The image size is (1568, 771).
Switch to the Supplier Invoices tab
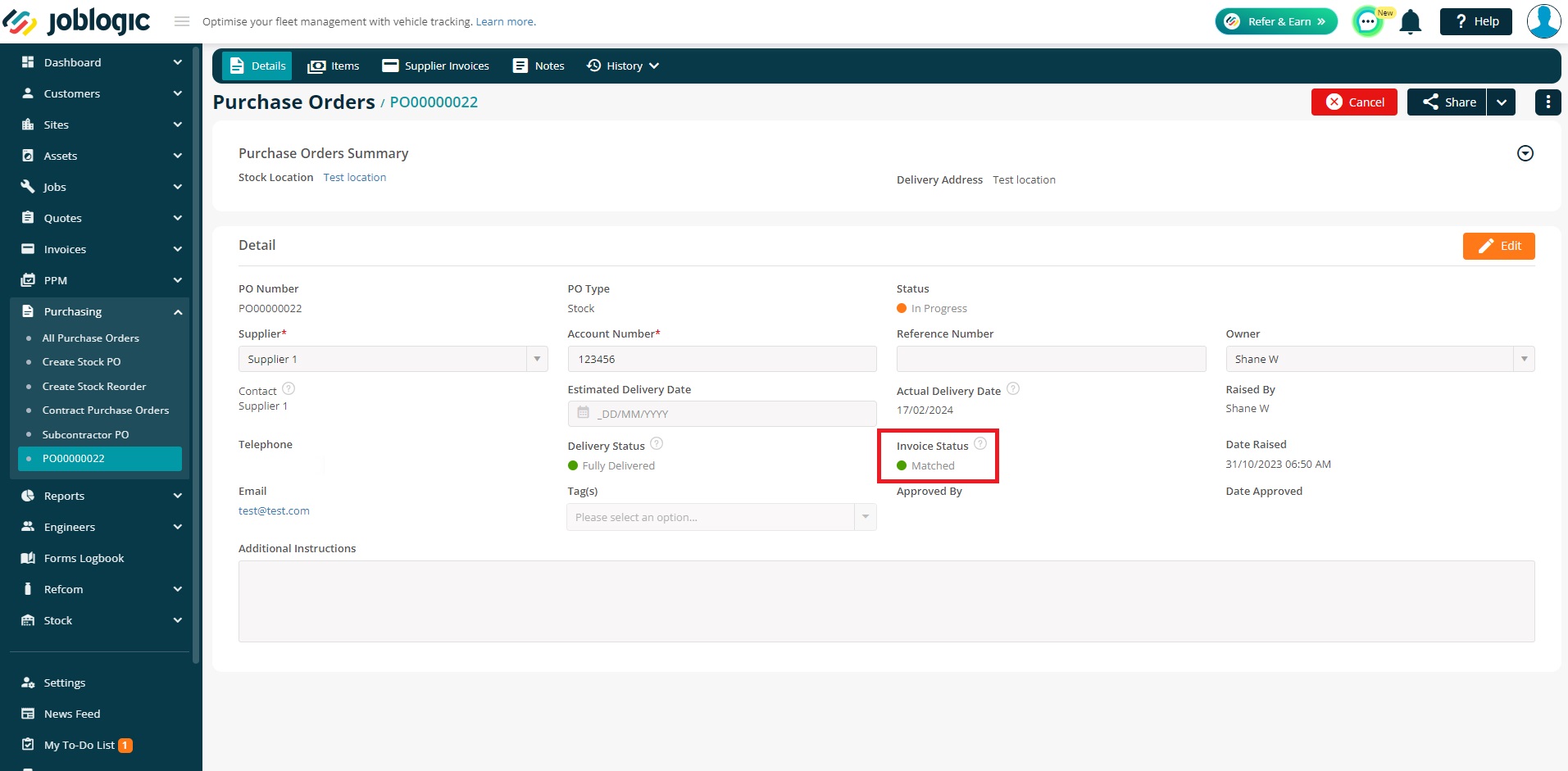tap(436, 66)
